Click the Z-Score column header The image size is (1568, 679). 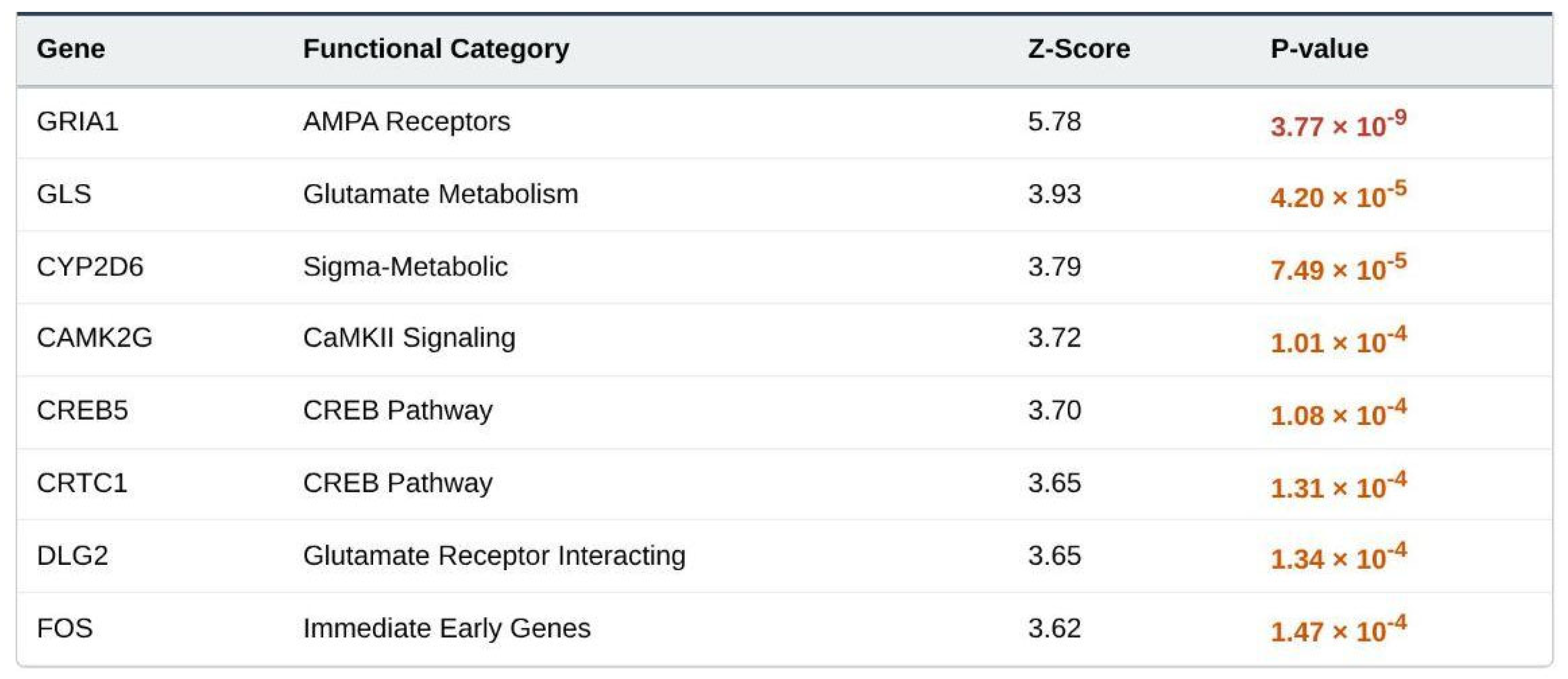click(x=1079, y=49)
